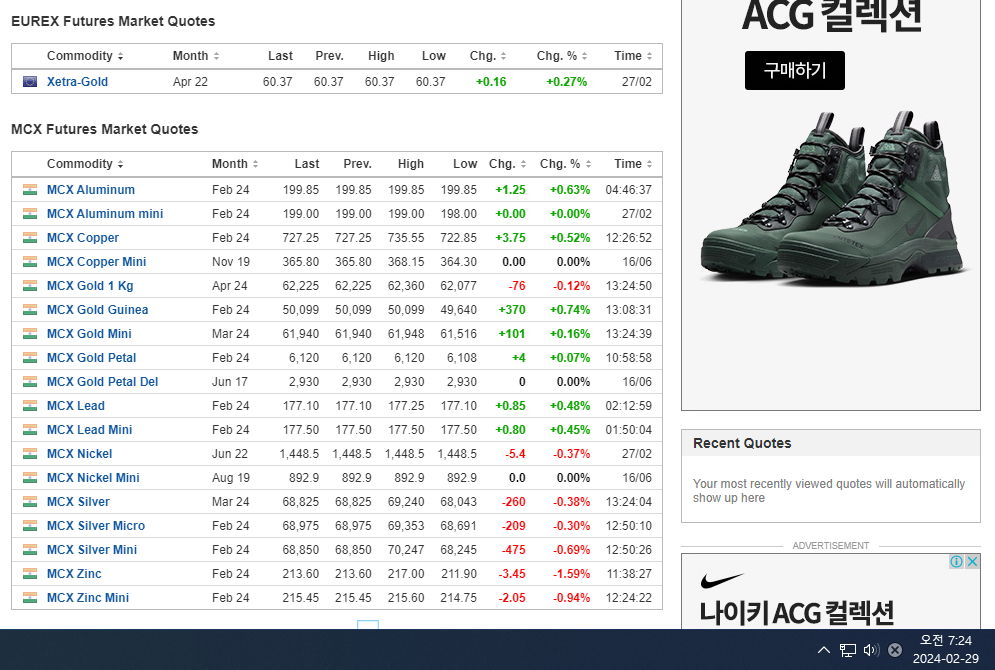Sort EUREX table by Month
Image resolution: width=995 pixels, height=670 pixels.
pyautogui.click(x=196, y=56)
